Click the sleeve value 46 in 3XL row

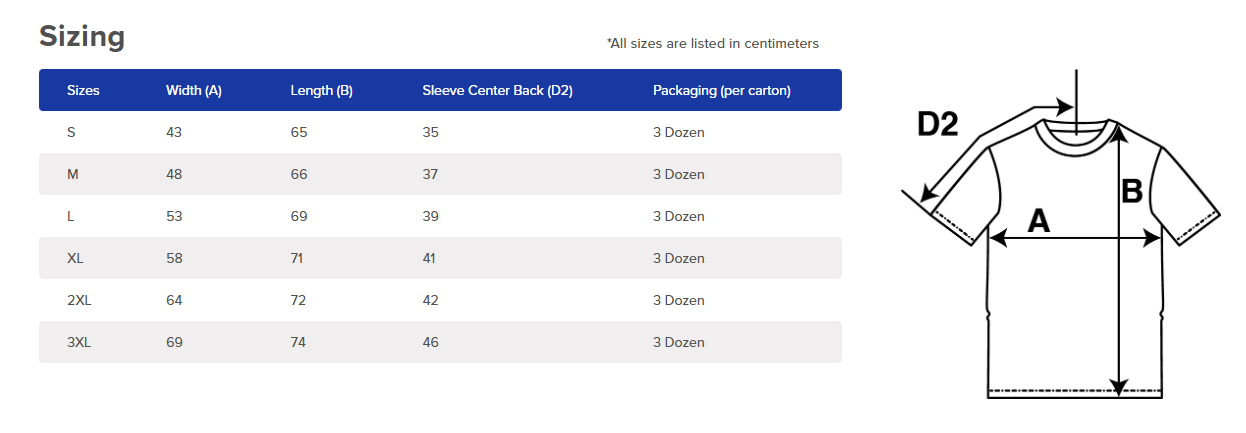click(x=430, y=342)
